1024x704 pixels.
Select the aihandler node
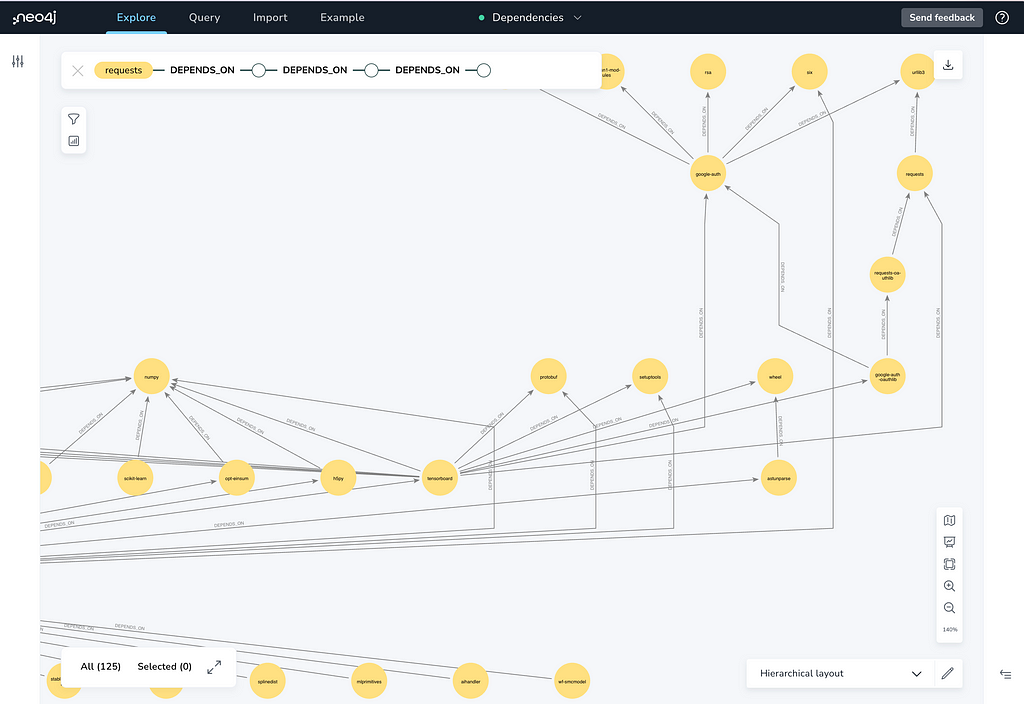470,681
